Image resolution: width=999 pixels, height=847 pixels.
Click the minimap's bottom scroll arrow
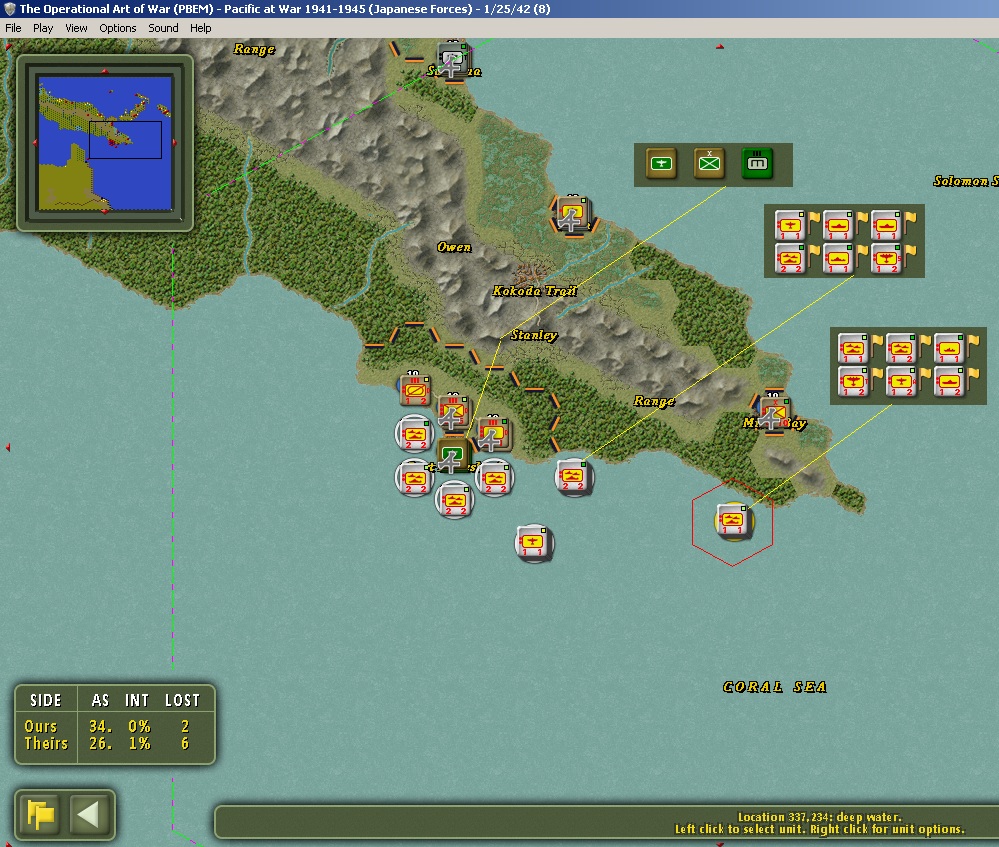click(105, 212)
